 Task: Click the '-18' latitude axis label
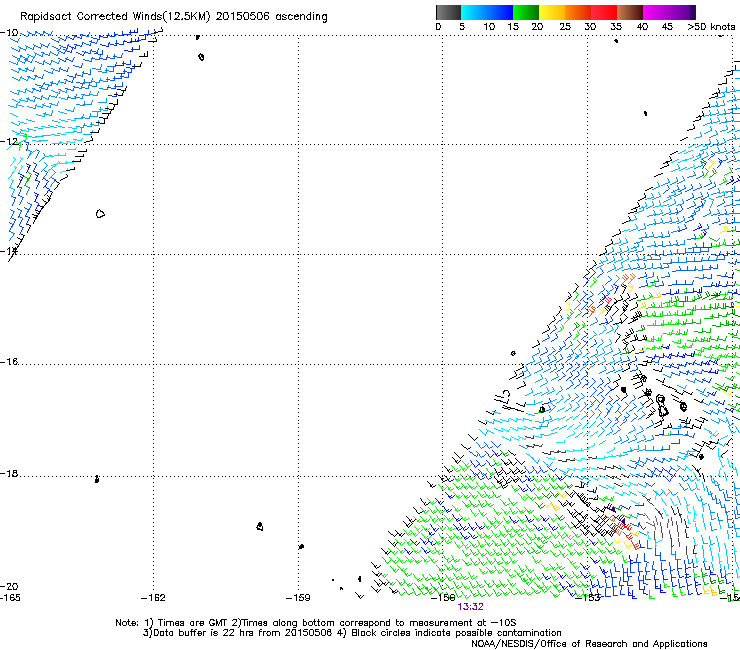coord(9,473)
